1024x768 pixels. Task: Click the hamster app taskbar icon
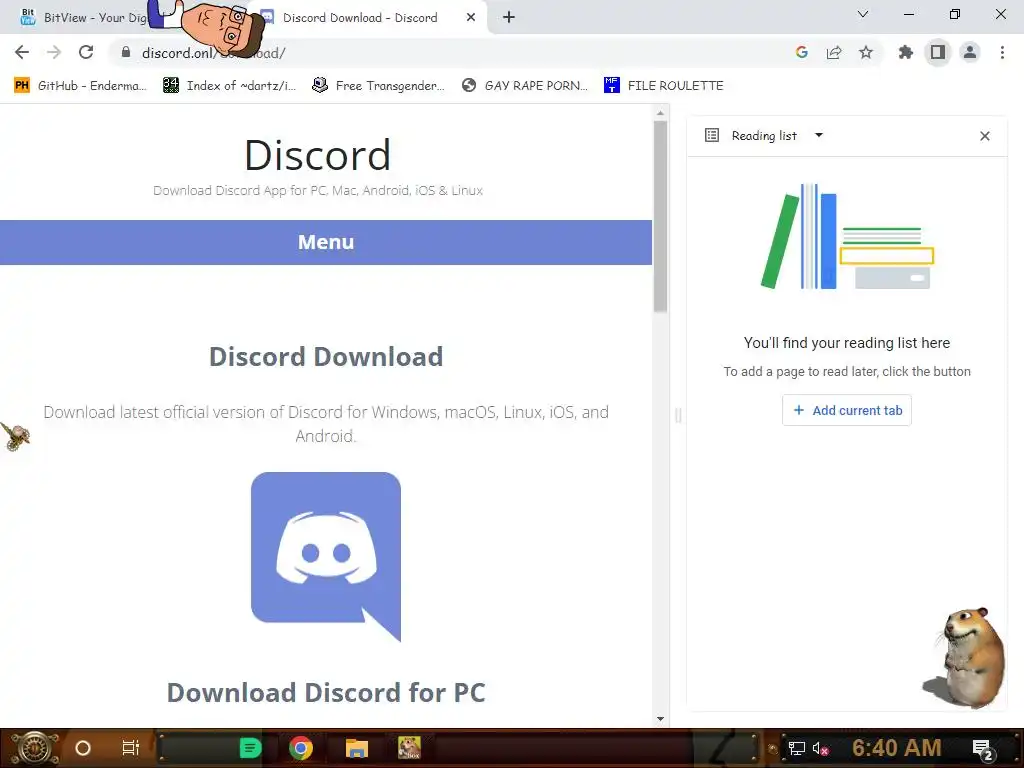point(409,748)
